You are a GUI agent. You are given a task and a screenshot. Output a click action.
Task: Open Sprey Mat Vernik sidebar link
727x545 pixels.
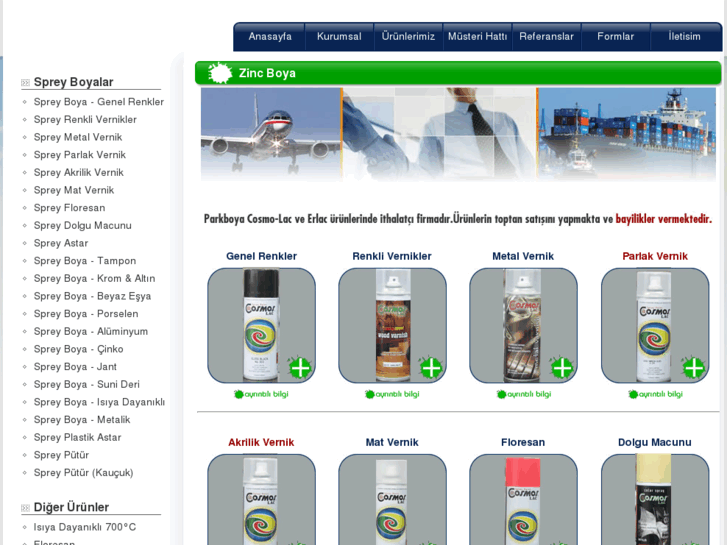pyautogui.click(x=74, y=190)
